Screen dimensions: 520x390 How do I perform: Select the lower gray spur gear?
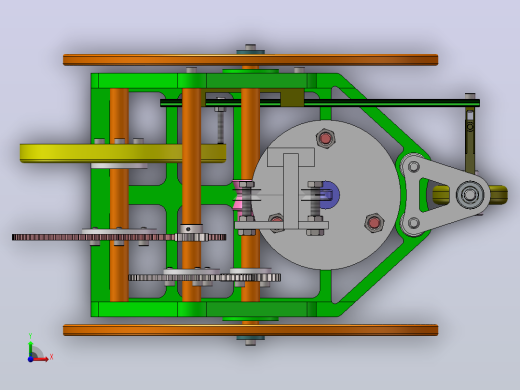pyautogui.click(x=204, y=277)
